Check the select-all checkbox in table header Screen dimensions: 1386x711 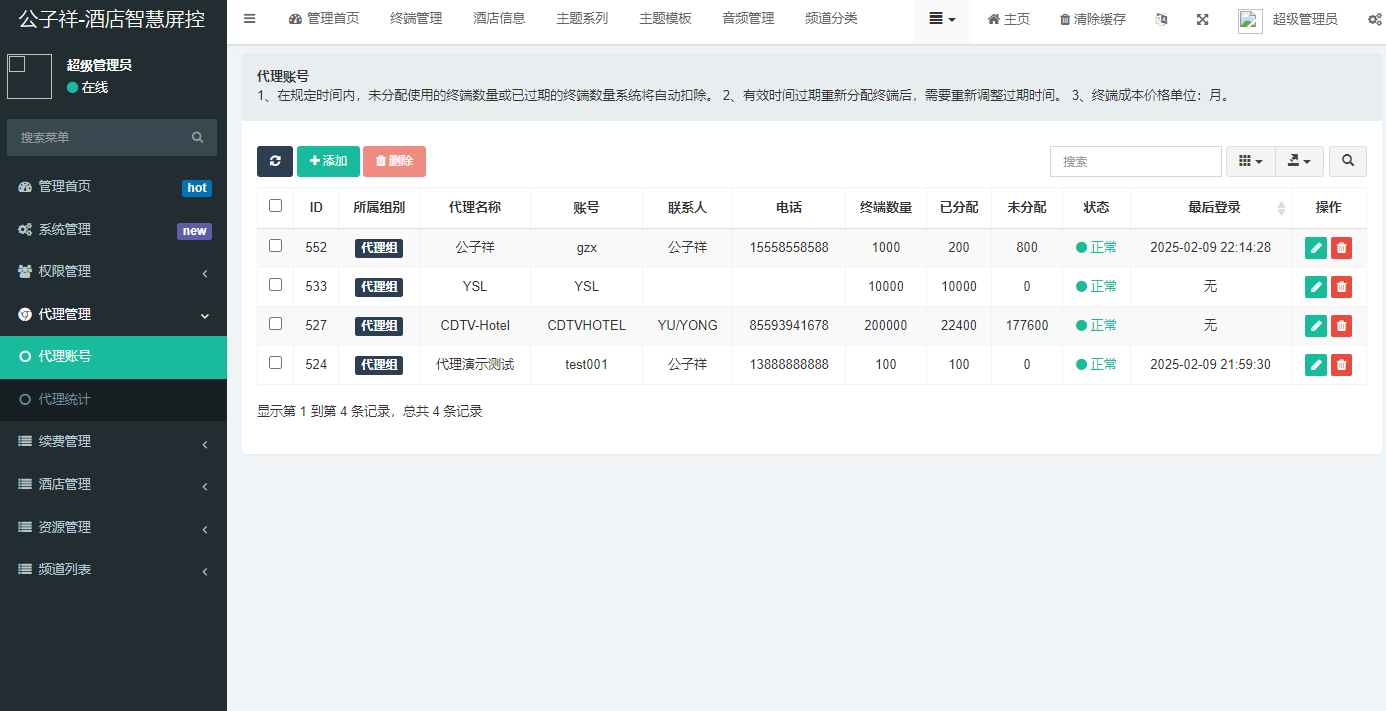click(275, 204)
